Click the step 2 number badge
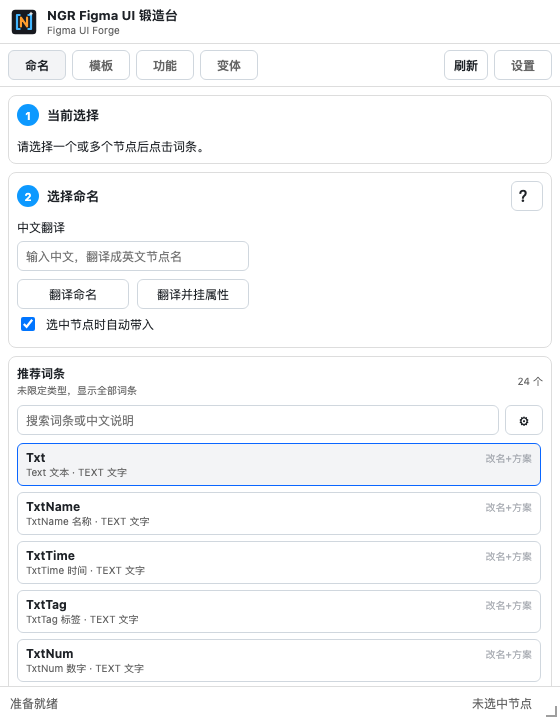Screen dimensions: 560x720 click(28, 197)
